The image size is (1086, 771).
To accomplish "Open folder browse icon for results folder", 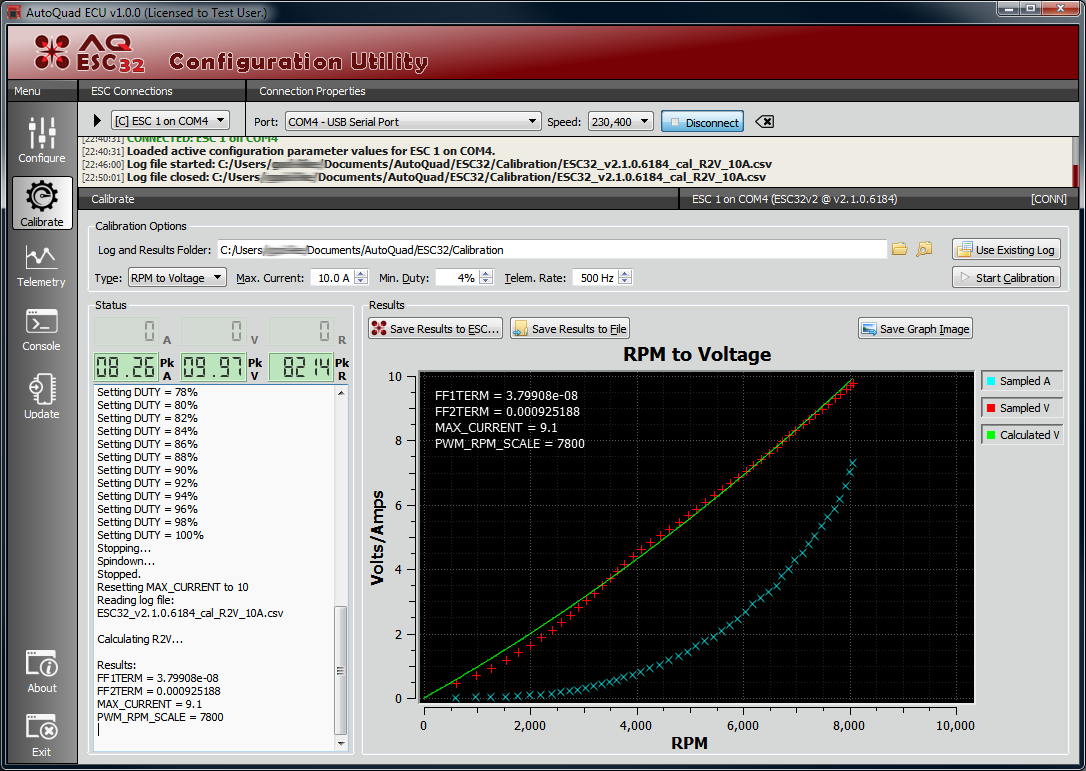I will [899, 249].
